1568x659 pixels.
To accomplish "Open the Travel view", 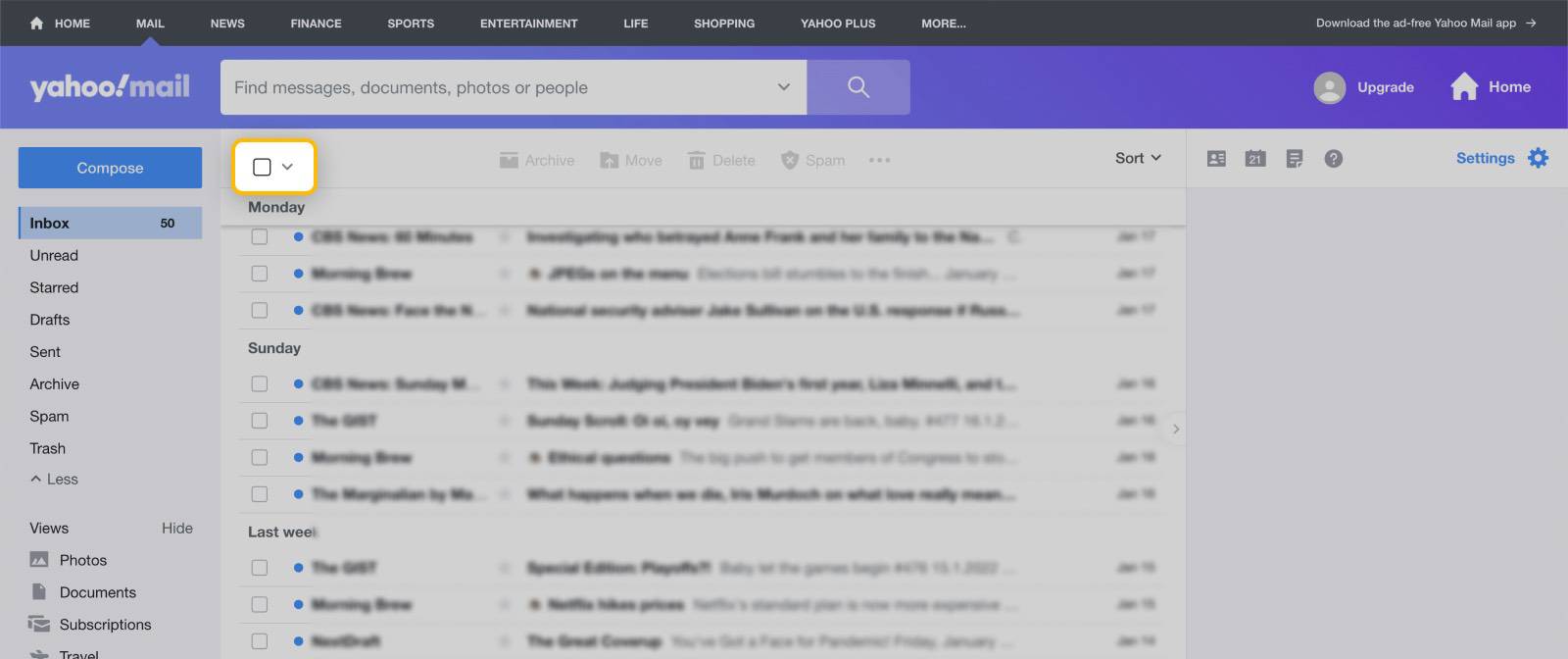I will (65, 653).
